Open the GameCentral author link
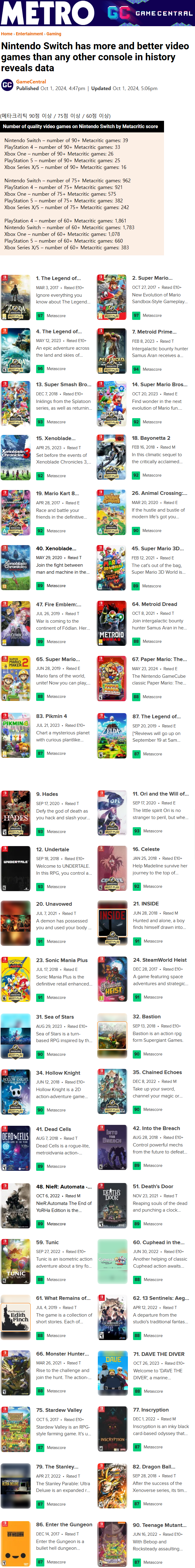Viewport: 195px width, 1568px height. pos(31,82)
